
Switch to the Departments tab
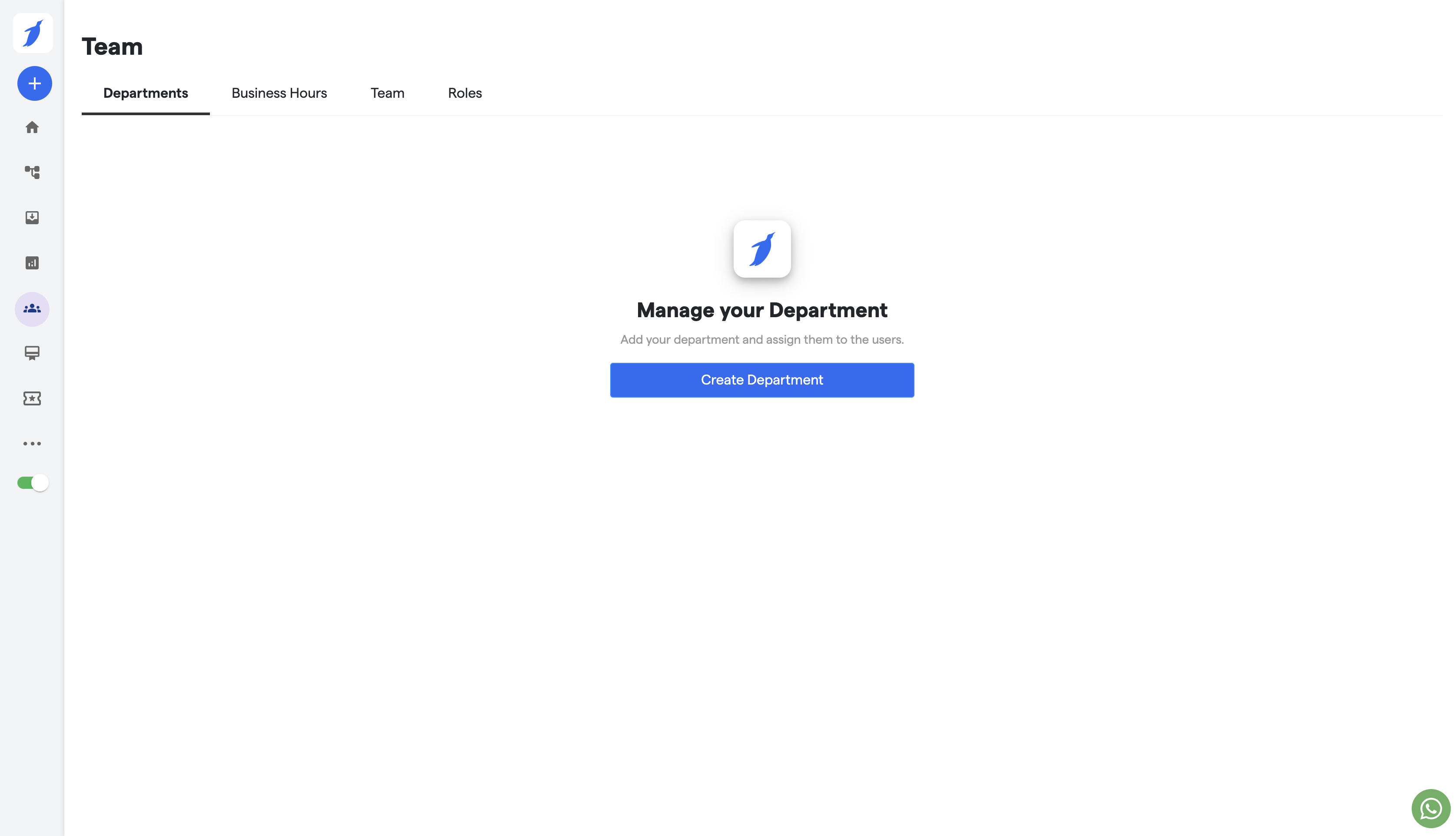point(145,93)
